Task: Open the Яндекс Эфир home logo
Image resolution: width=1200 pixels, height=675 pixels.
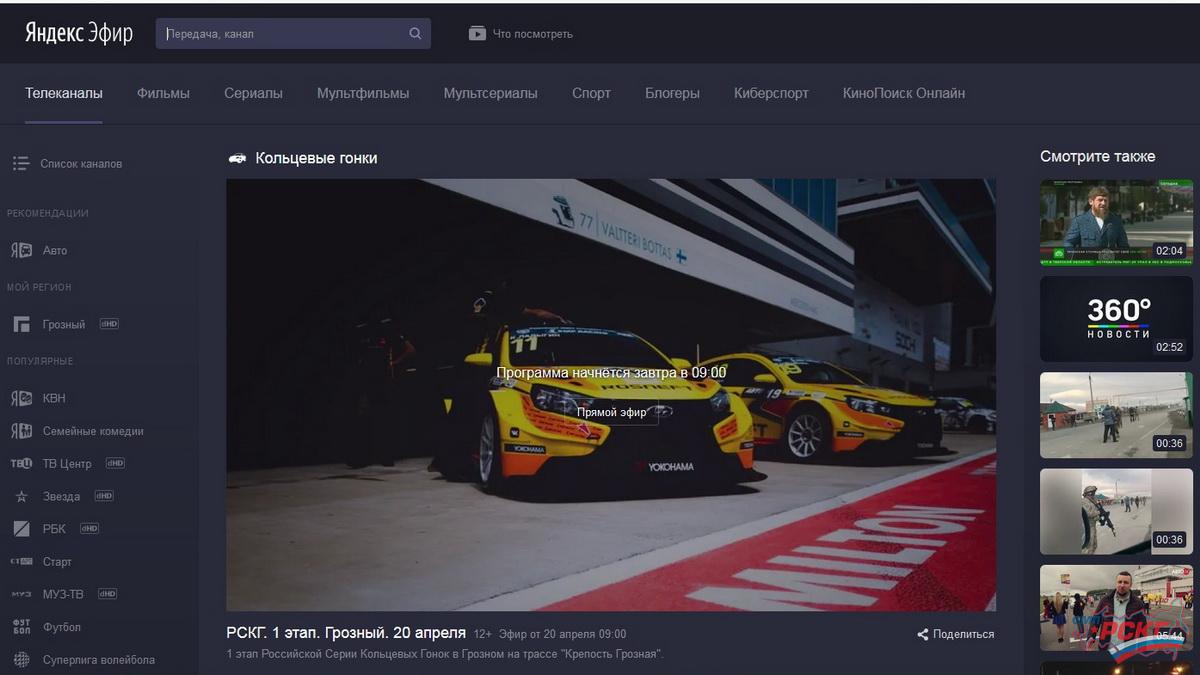Action: (x=79, y=33)
